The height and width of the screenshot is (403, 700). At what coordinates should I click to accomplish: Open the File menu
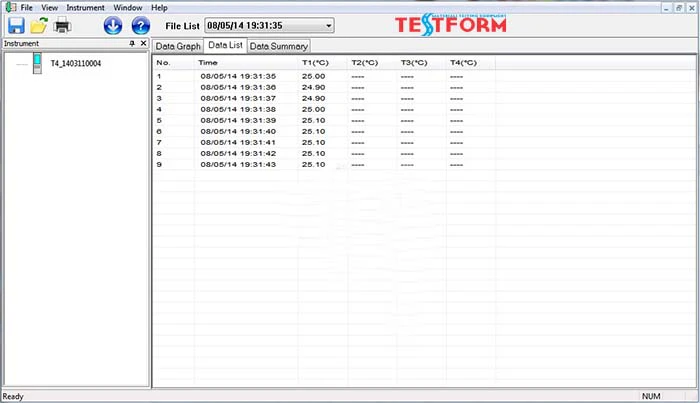click(27, 7)
